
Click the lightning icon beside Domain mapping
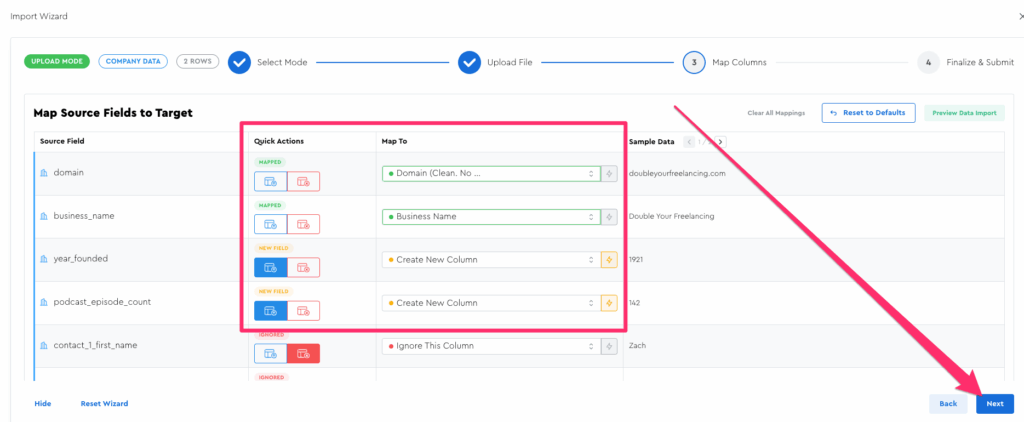tap(609, 173)
